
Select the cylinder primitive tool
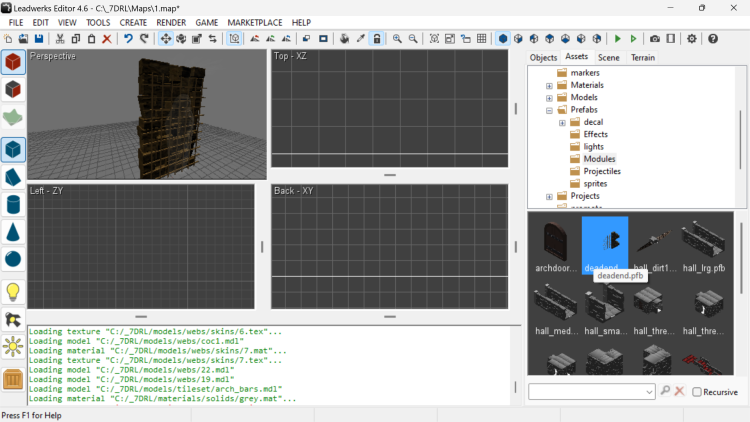pyautogui.click(x=13, y=205)
